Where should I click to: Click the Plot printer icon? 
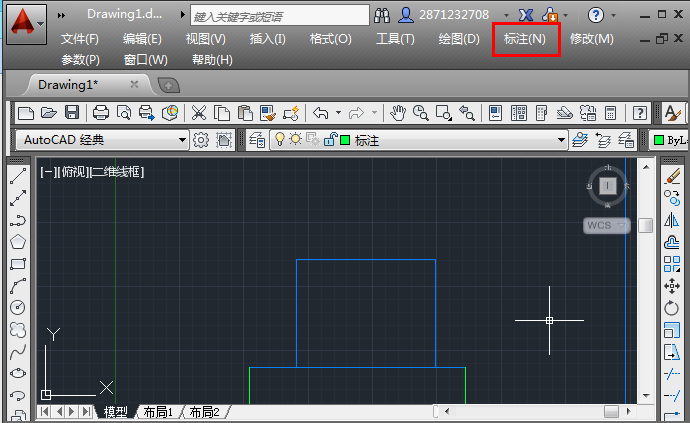click(x=101, y=113)
